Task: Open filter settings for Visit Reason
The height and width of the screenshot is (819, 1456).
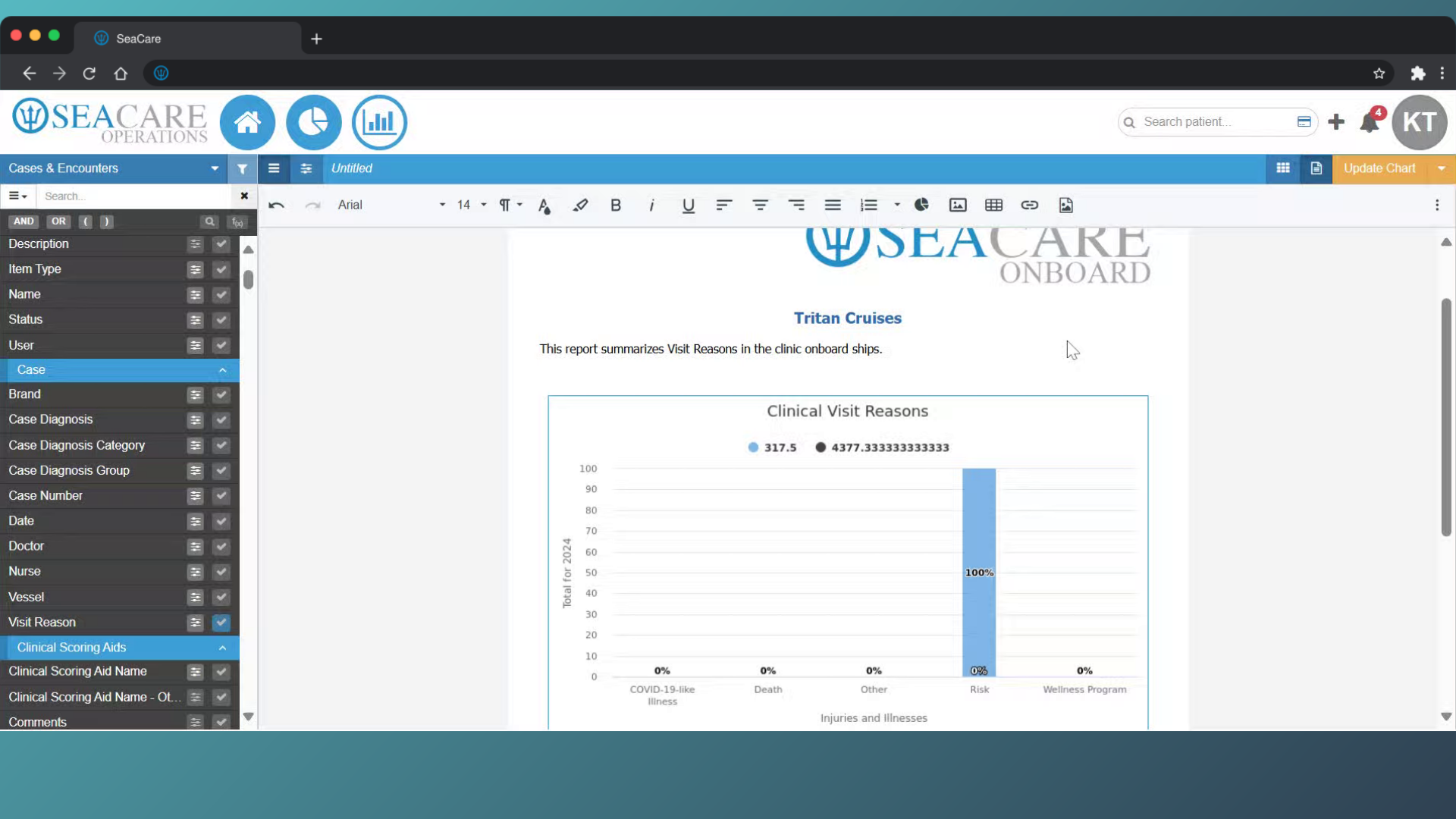Action: tap(196, 623)
